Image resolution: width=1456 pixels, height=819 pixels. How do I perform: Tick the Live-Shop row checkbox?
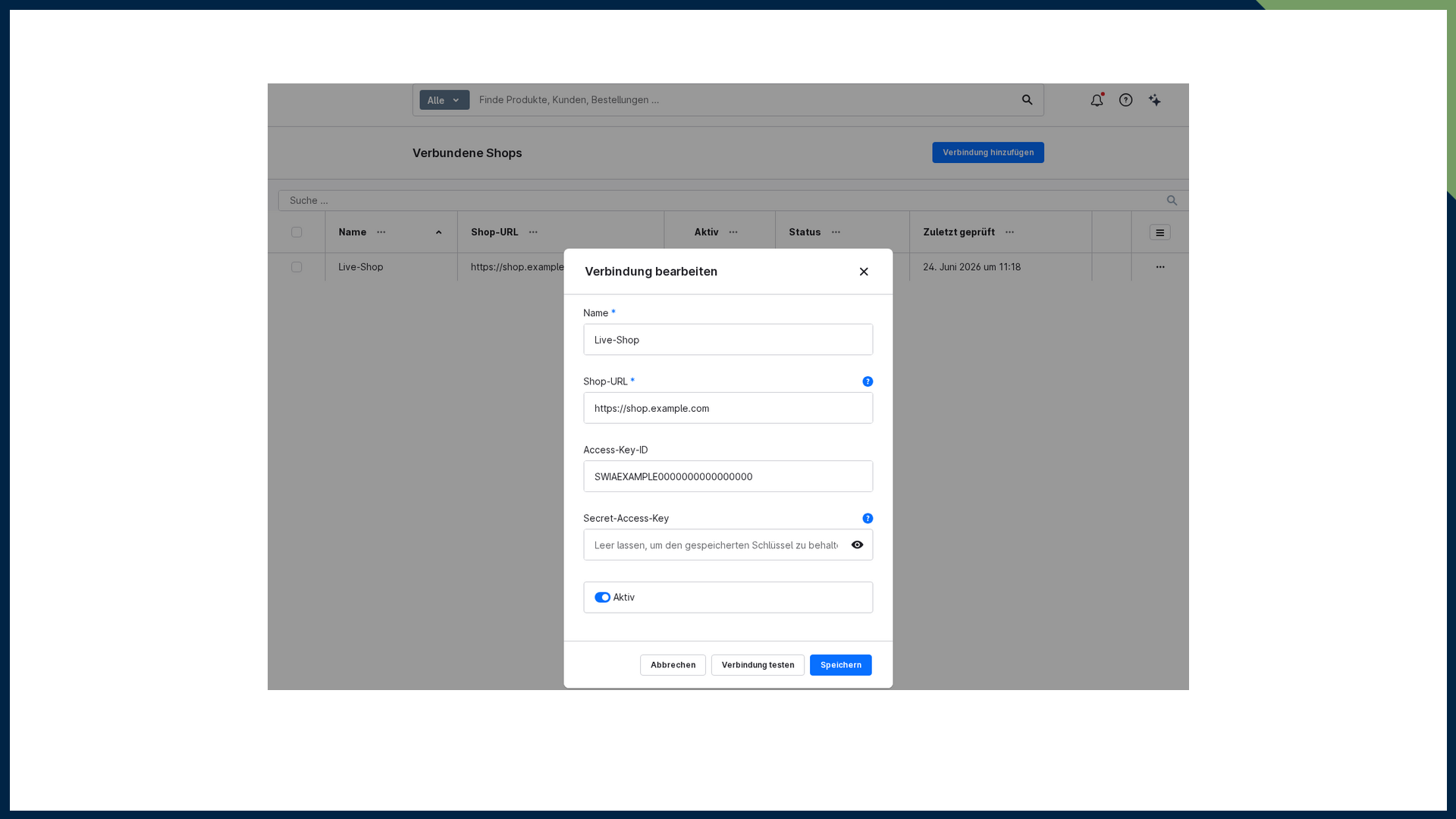[297, 267]
